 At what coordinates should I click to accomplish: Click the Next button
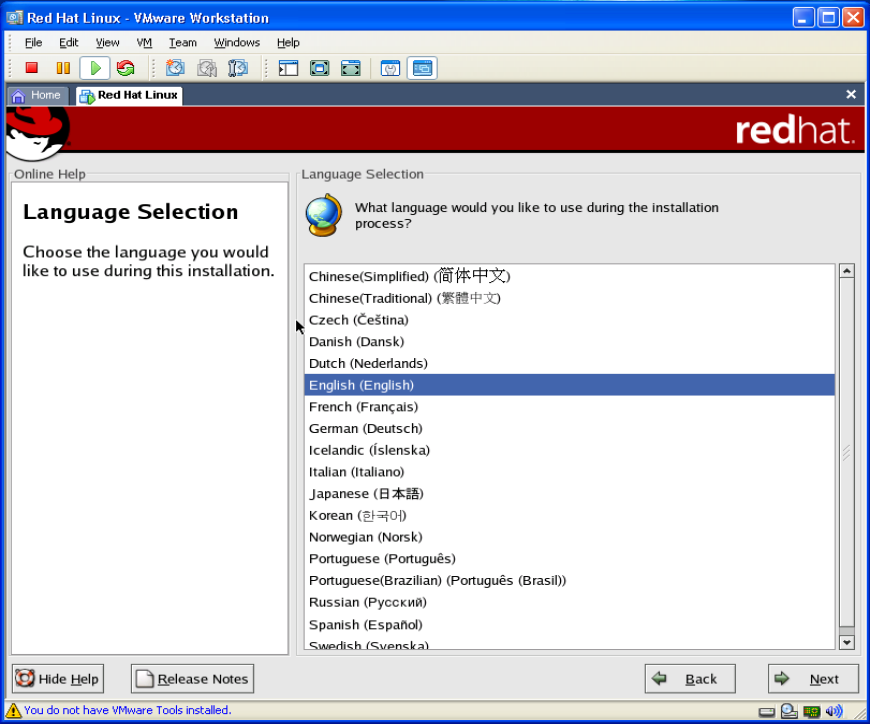click(813, 679)
